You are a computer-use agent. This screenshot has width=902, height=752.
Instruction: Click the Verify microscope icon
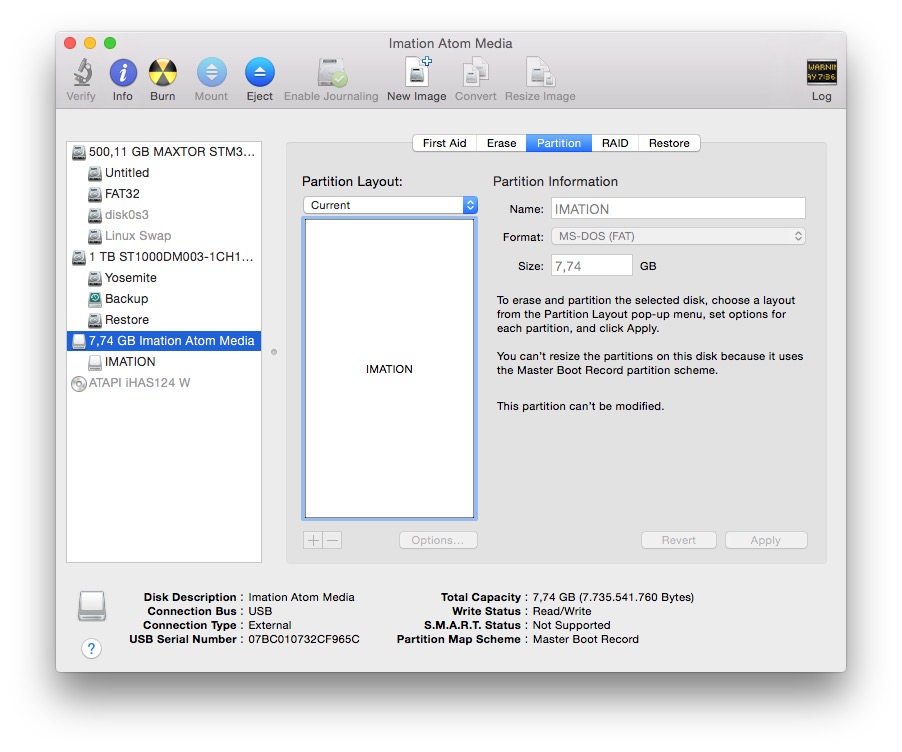pos(81,74)
